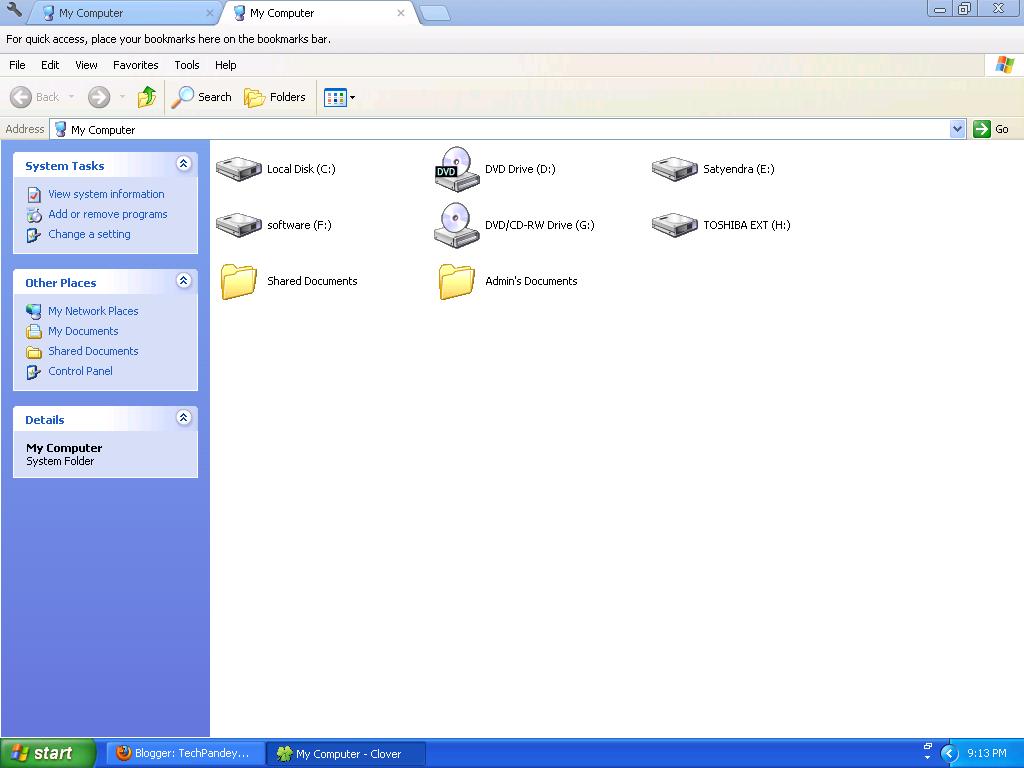Close the second My Computer tab

tap(401, 13)
